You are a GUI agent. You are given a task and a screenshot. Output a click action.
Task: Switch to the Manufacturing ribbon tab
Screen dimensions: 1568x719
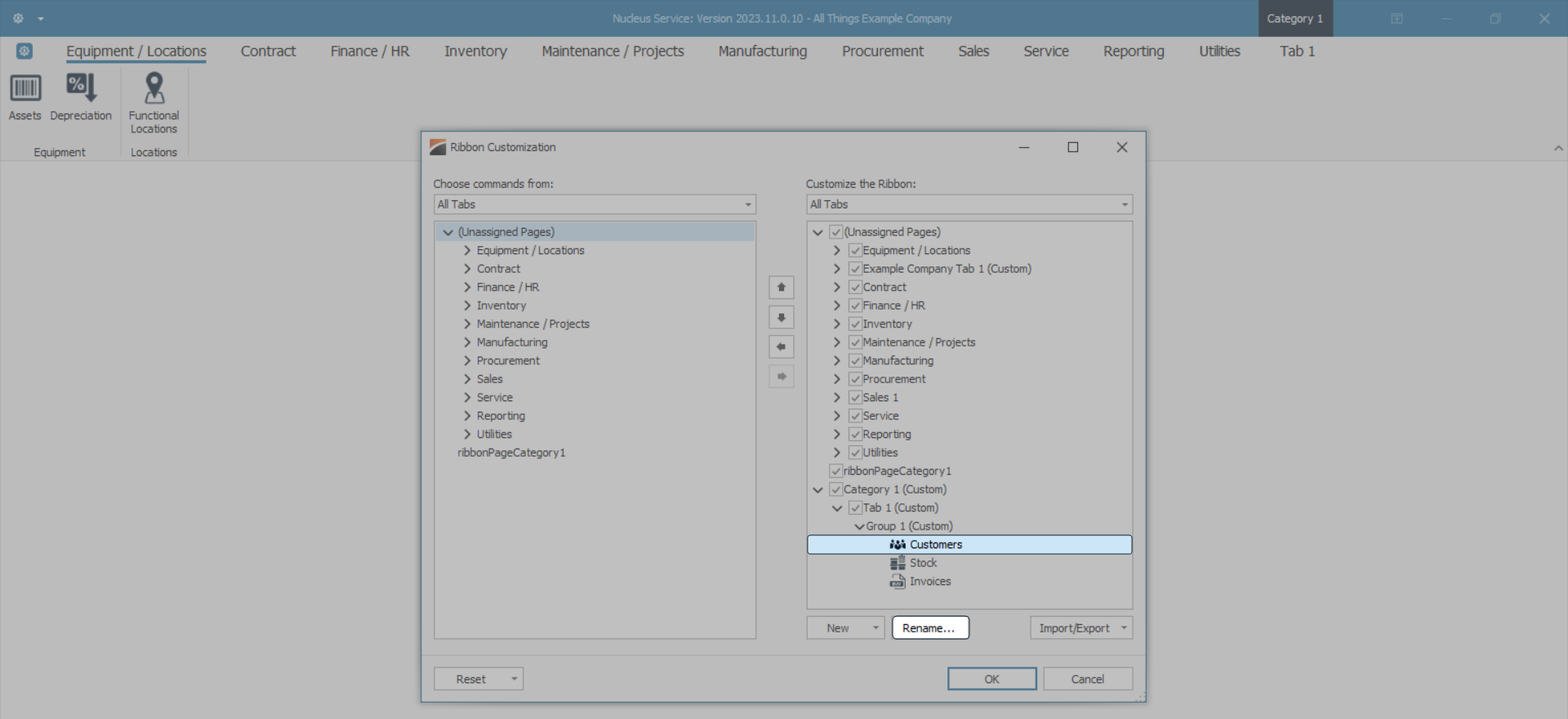coord(762,51)
